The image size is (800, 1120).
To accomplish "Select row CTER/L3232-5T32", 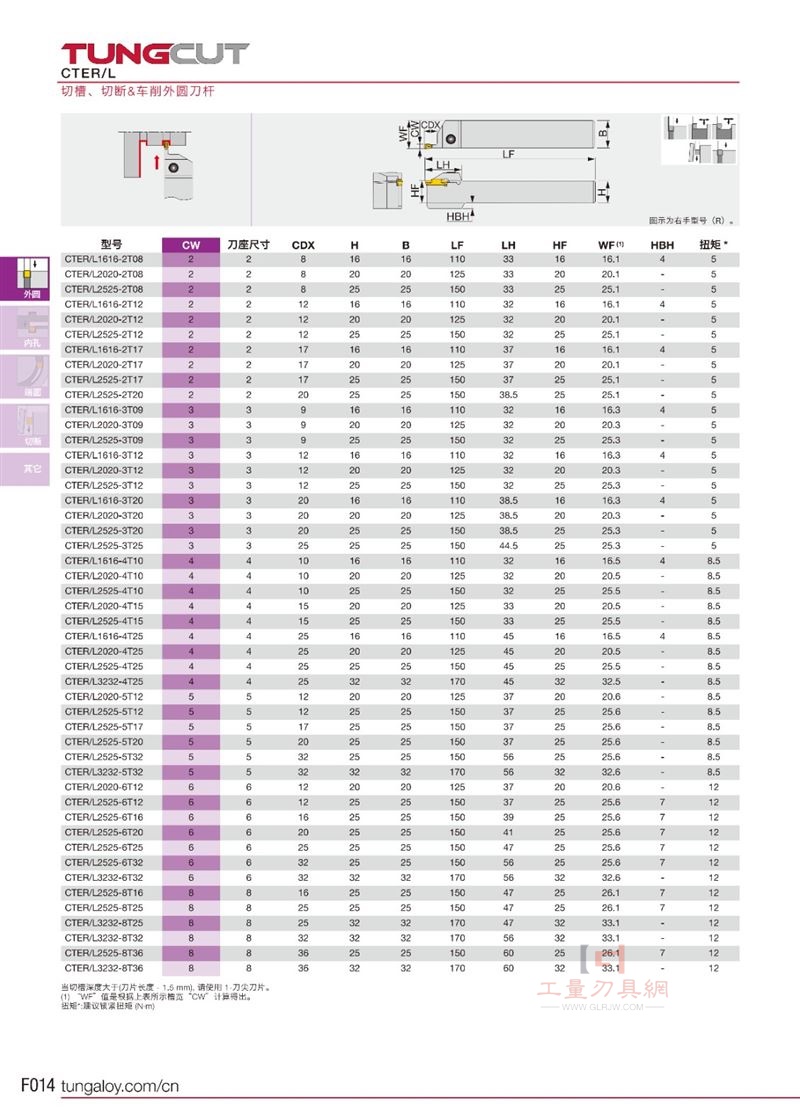I will 400,772.
